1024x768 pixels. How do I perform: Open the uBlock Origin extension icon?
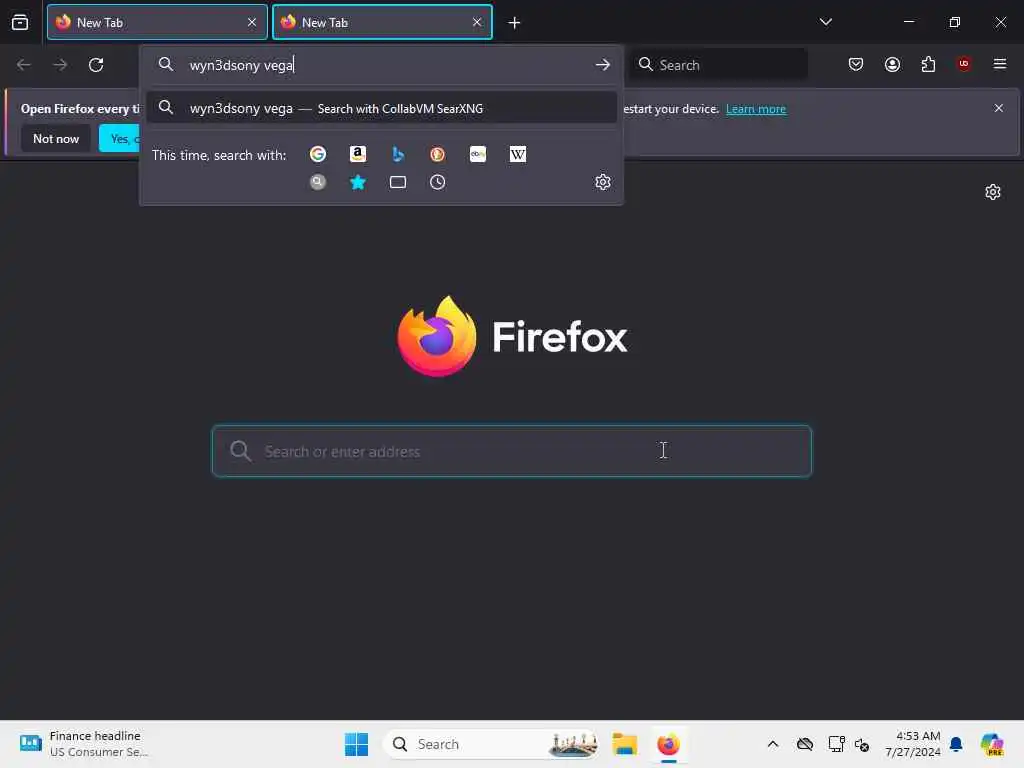click(x=964, y=63)
